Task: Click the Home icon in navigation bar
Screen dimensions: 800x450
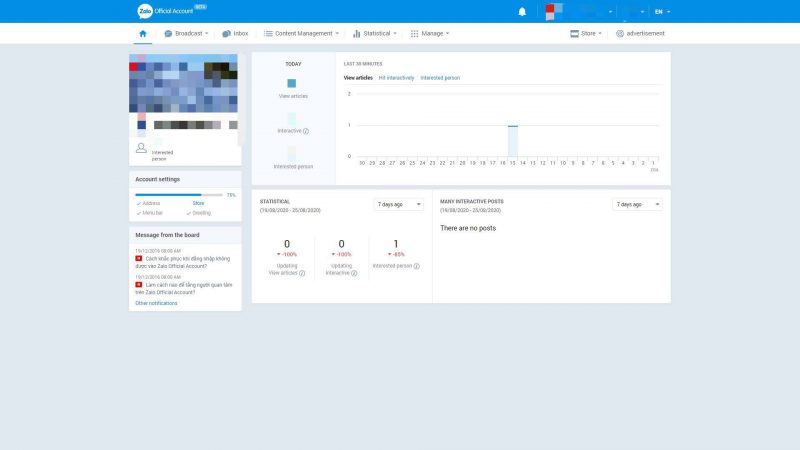Action: pyautogui.click(x=143, y=33)
